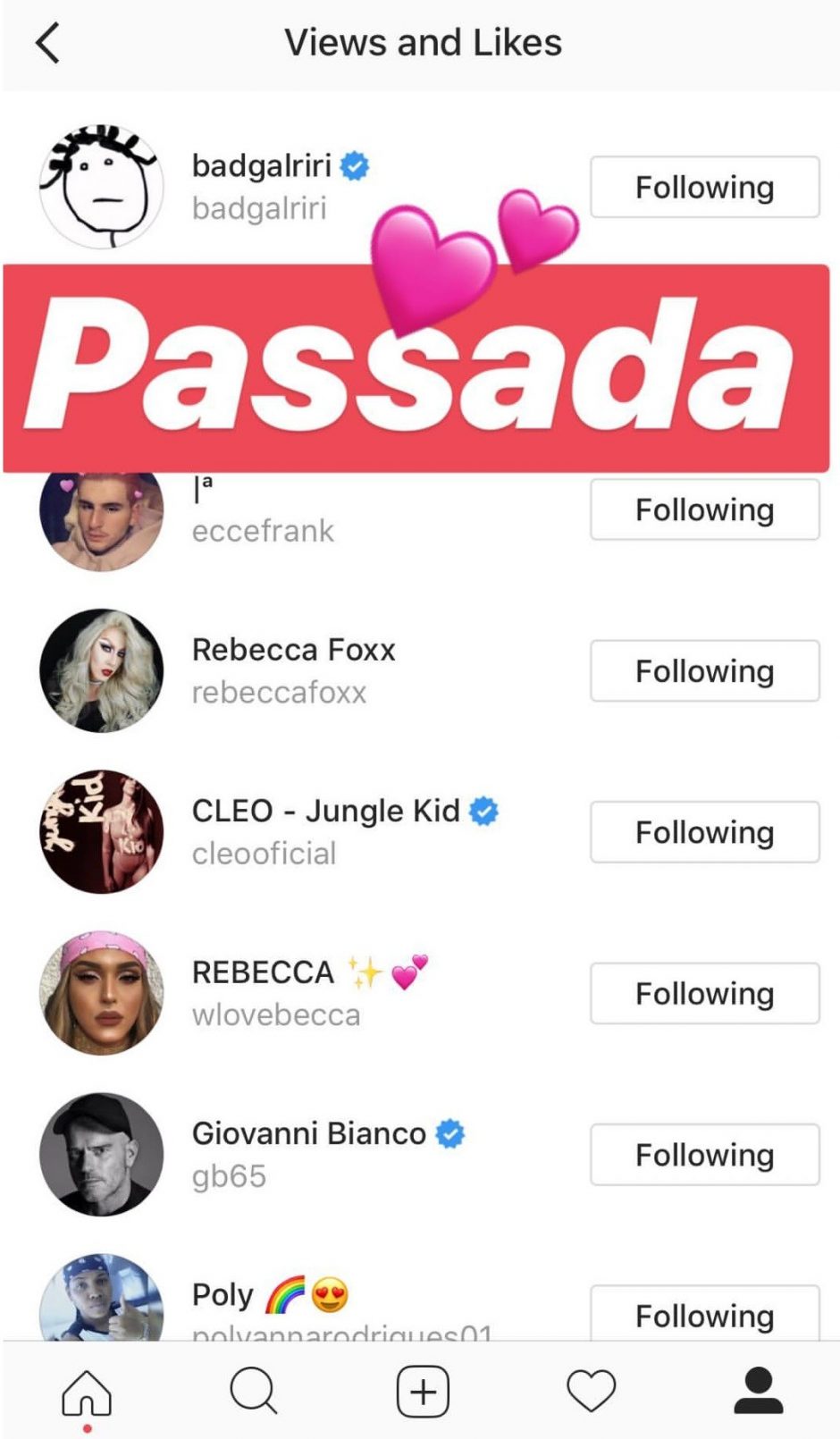Screen dimensions: 840x1439
Task: Tap the new post plus icon
Action: tap(423, 1392)
